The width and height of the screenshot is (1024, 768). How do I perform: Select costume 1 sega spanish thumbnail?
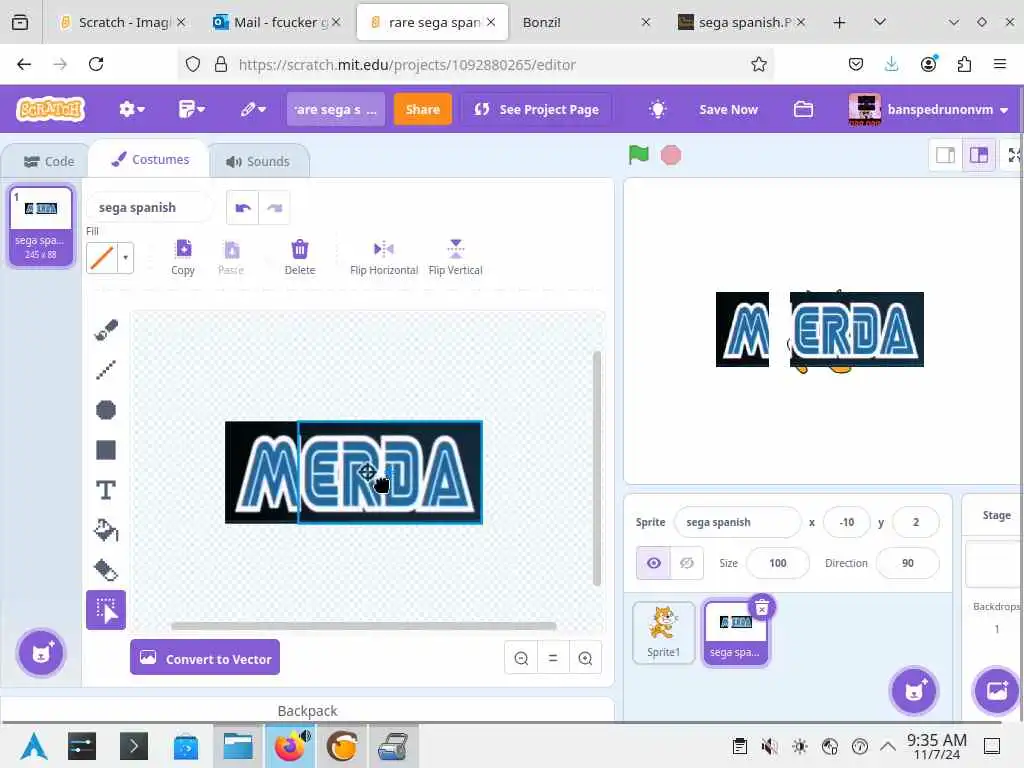point(40,226)
